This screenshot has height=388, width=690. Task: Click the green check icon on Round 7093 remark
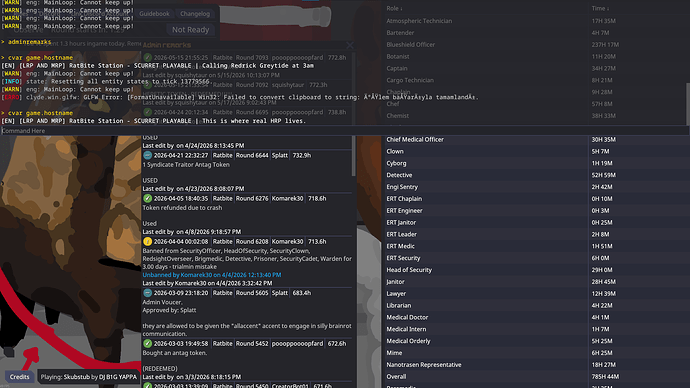pyautogui.click(x=147, y=58)
